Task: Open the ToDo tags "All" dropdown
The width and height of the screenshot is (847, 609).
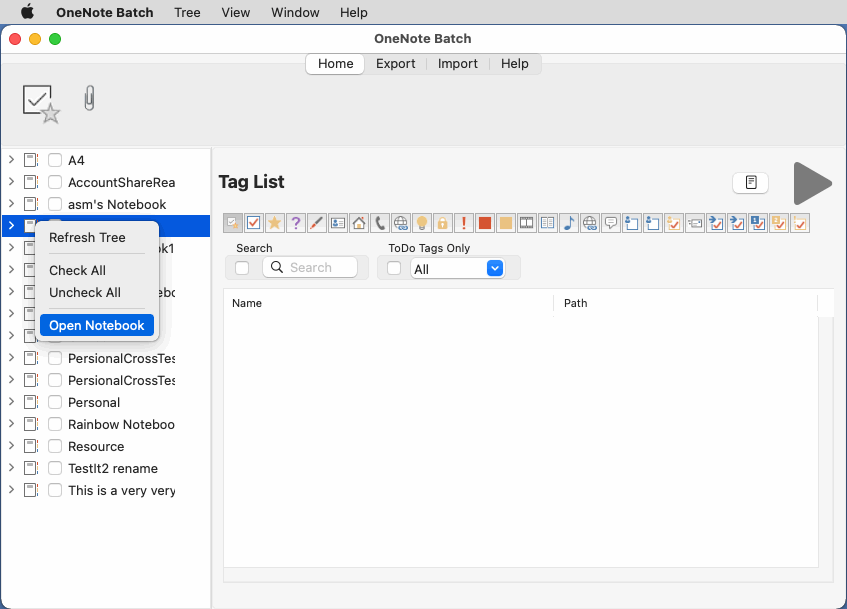Action: click(457, 269)
